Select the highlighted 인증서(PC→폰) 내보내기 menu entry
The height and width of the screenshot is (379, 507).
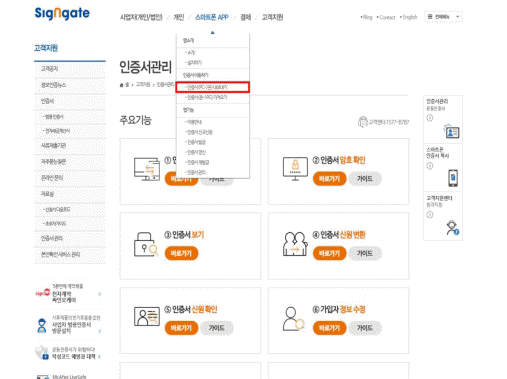coord(213,87)
